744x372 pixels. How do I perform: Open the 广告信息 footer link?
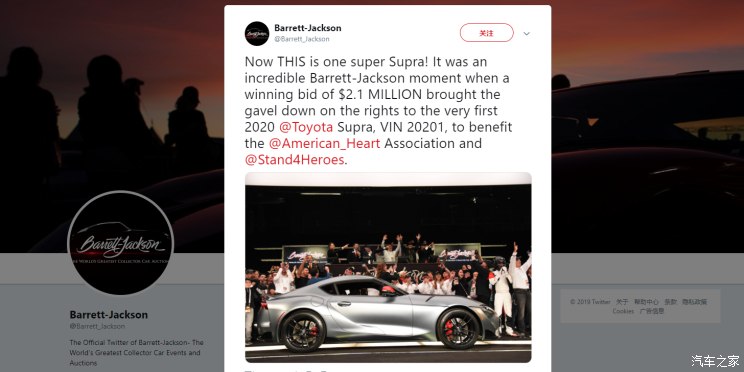(652, 311)
